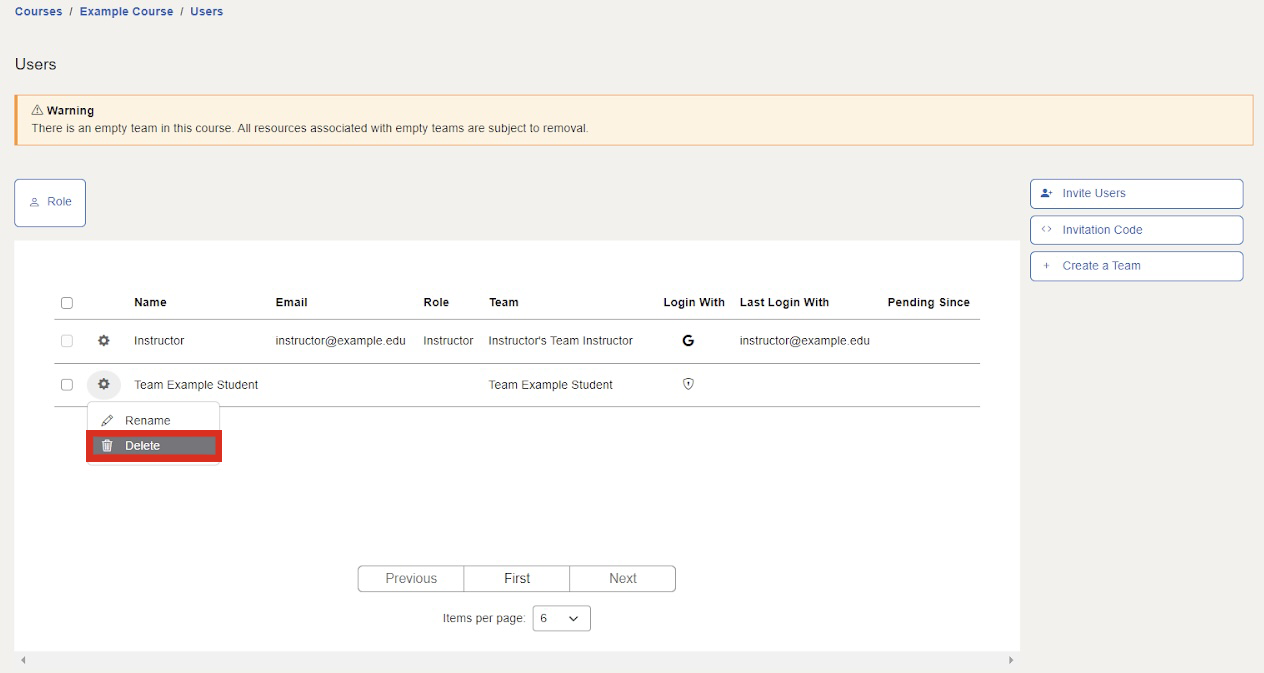Click the person icon in Role button
The image size is (1264, 673).
click(x=34, y=202)
